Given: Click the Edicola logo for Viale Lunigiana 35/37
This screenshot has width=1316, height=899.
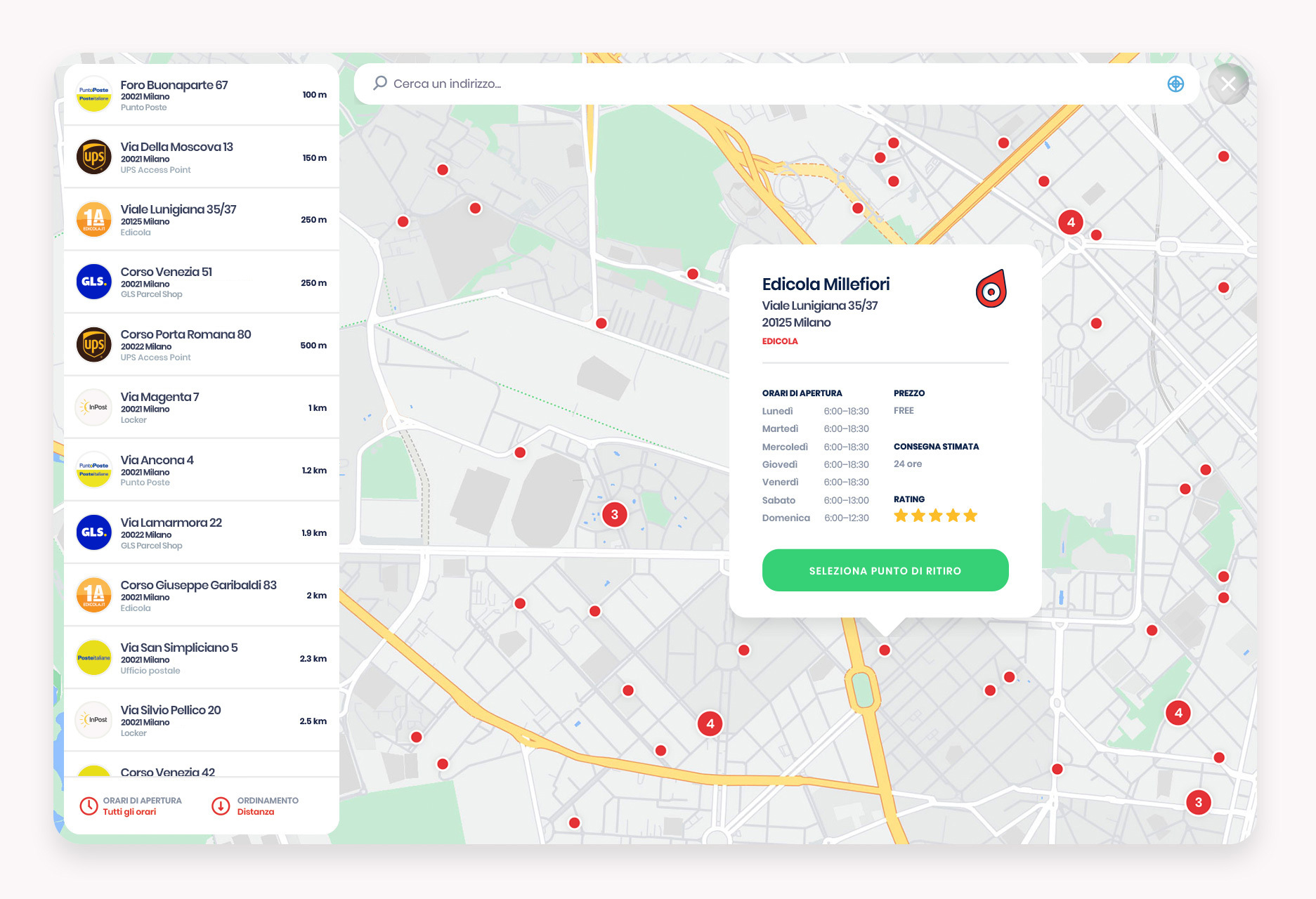Looking at the screenshot, I should (94, 220).
